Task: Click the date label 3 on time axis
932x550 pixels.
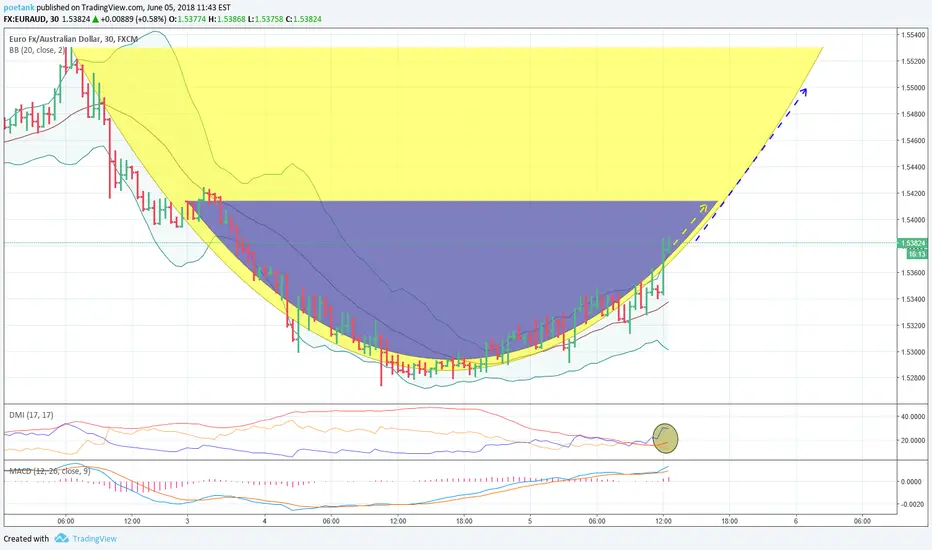Action: click(x=187, y=521)
